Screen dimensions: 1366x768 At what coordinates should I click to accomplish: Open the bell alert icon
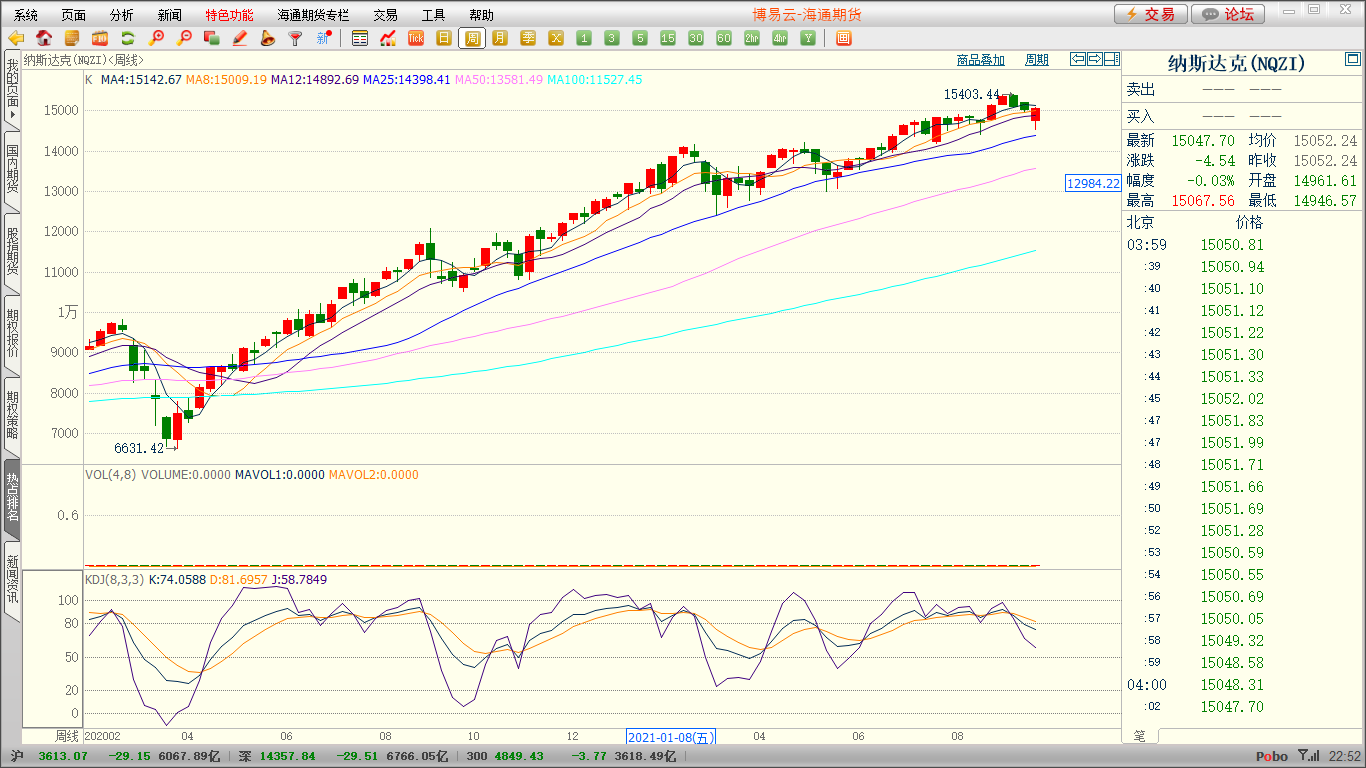(268, 38)
